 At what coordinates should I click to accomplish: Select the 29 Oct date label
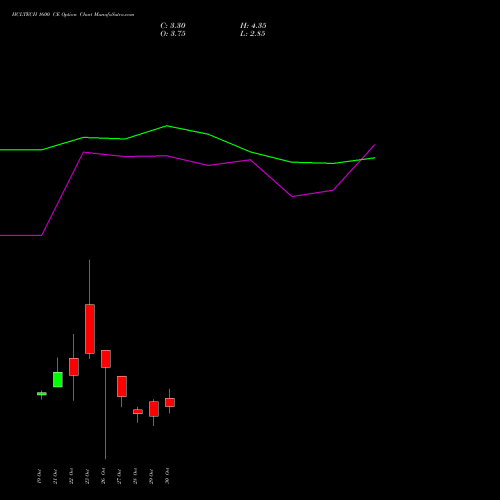tap(151, 476)
